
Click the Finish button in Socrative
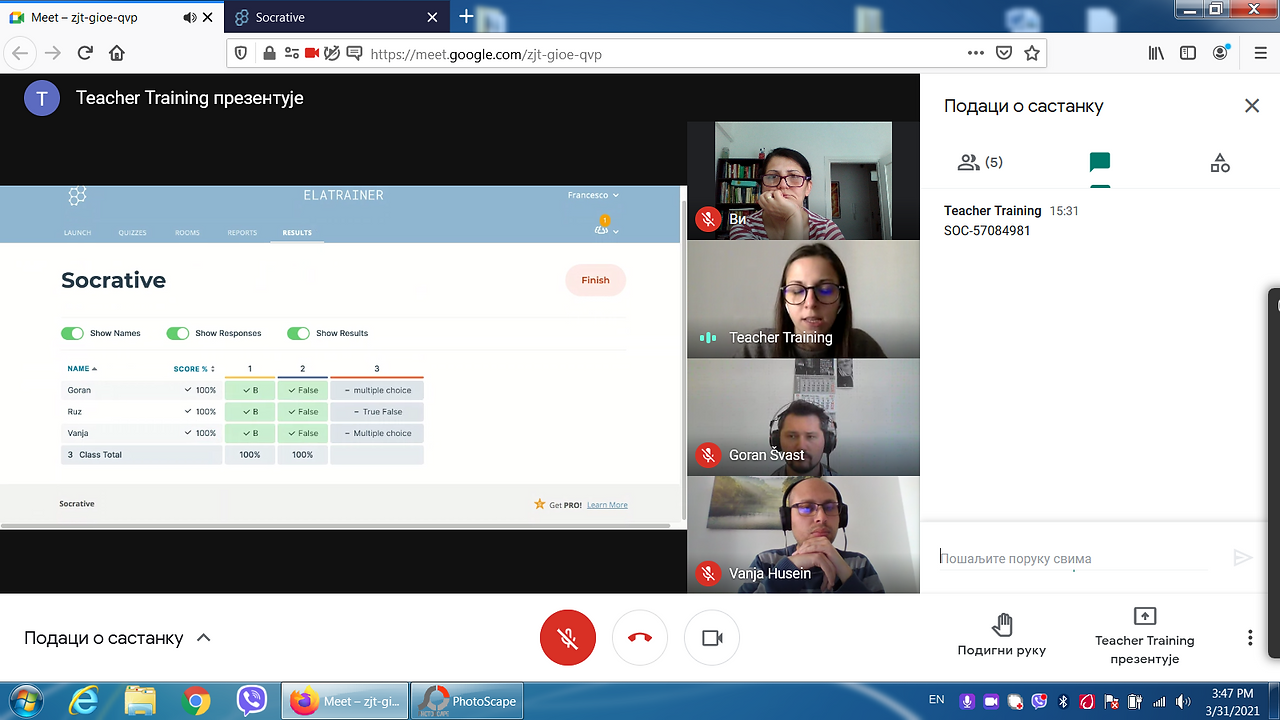[595, 280]
